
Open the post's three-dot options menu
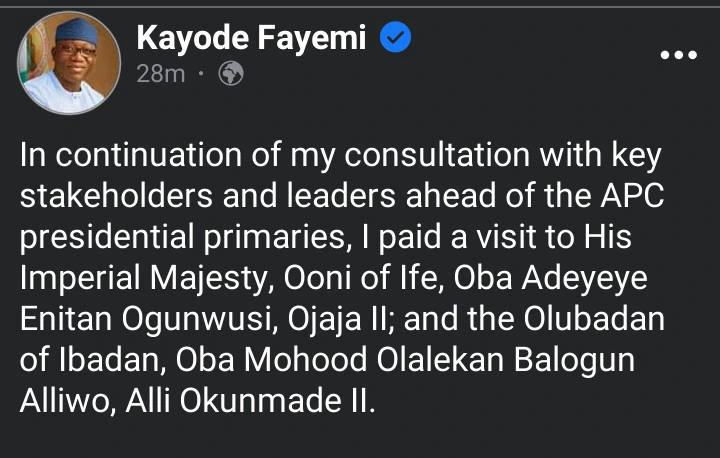pyautogui.click(x=679, y=54)
